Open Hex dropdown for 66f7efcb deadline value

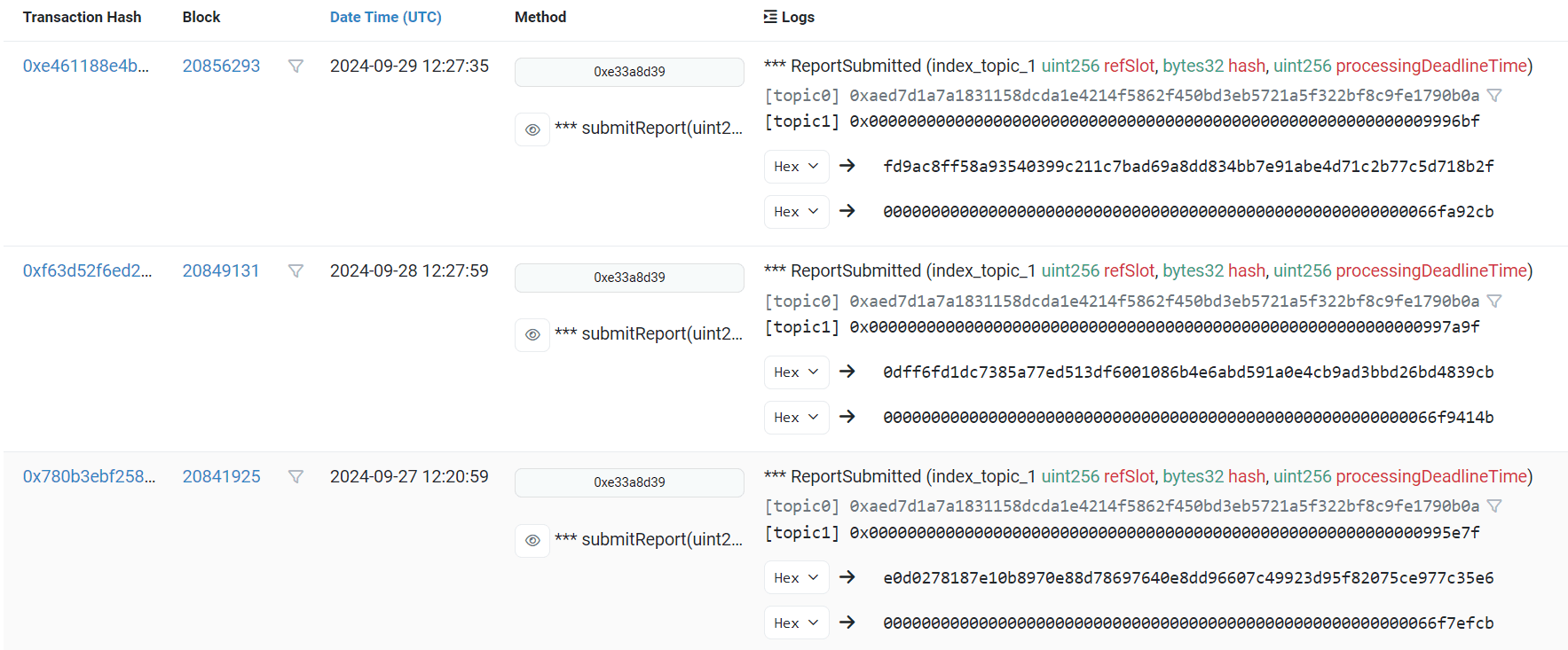[x=796, y=623]
